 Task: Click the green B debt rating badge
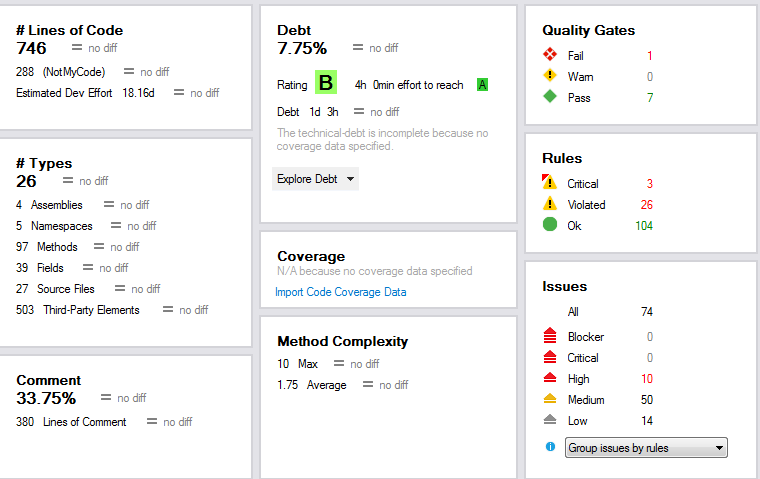click(326, 82)
